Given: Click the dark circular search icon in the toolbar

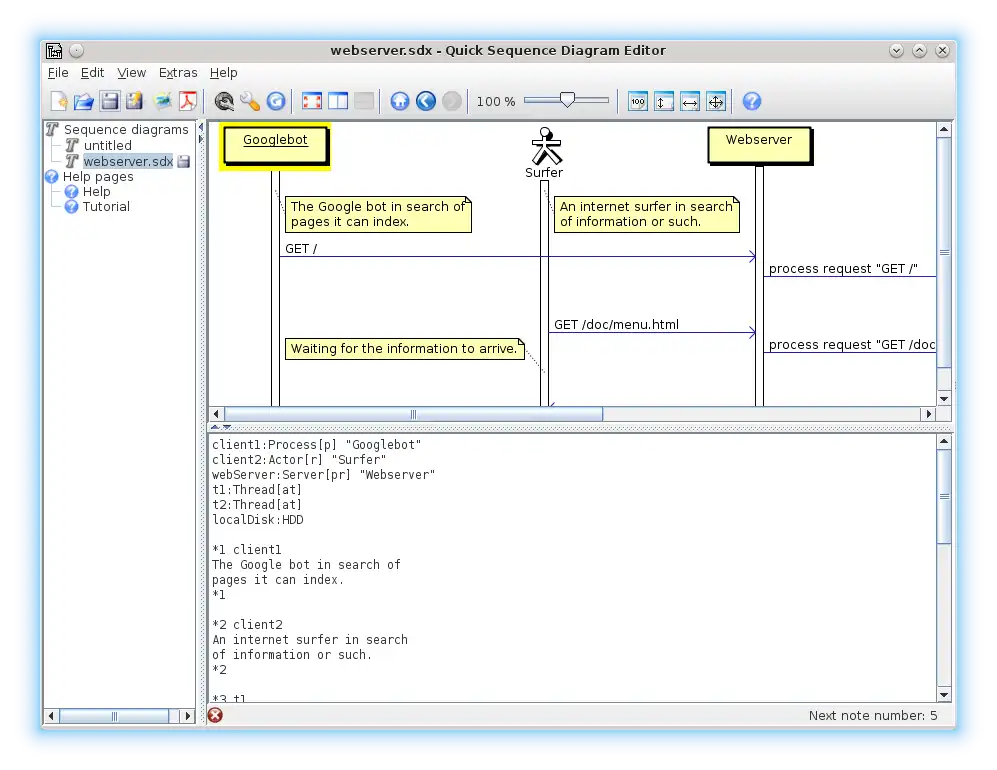Looking at the screenshot, I should [x=224, y=102].
